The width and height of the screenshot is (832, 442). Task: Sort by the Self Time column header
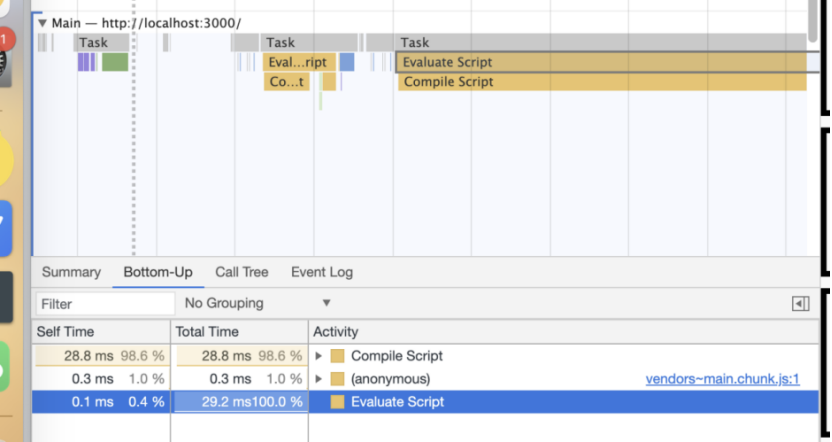pos(100,332)
